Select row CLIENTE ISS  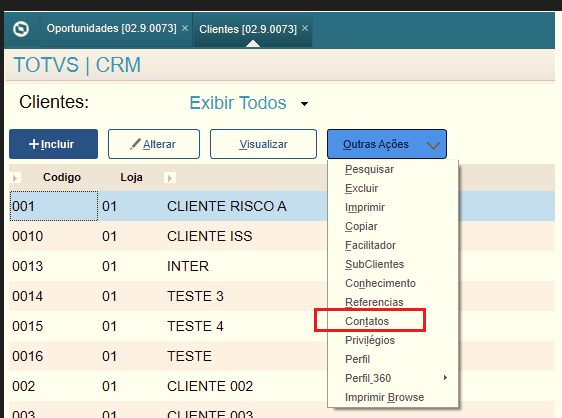pos(210,237)
